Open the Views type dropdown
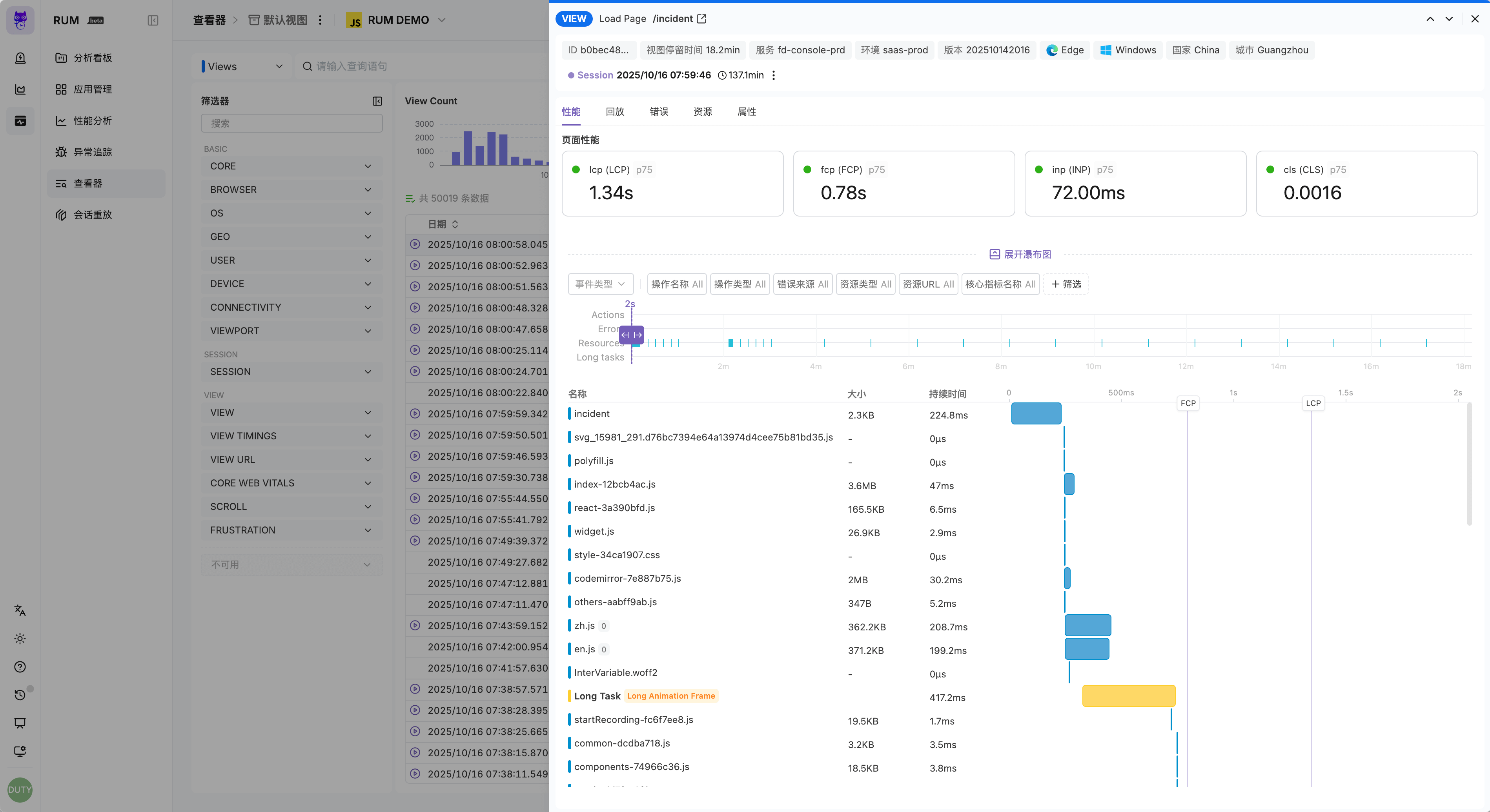Viewport: 1490px width, 812px height. 242,66
